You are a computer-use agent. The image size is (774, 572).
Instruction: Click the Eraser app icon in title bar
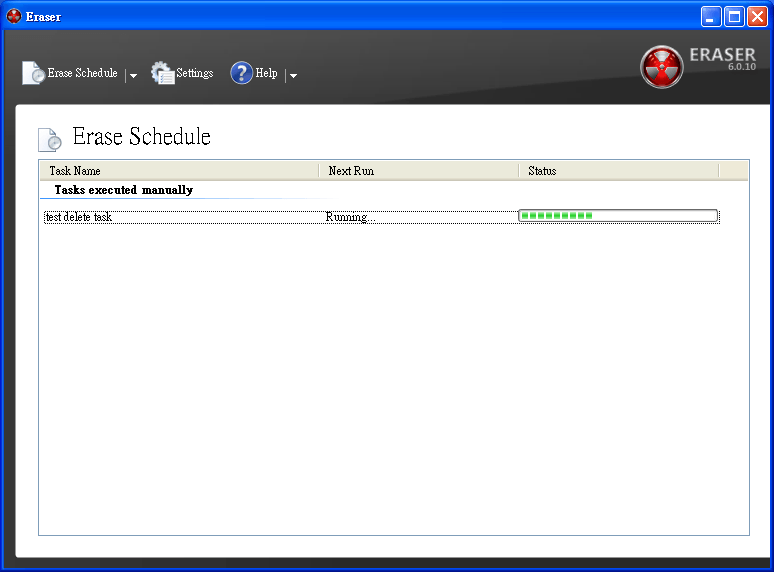click(x=14, y=16)
